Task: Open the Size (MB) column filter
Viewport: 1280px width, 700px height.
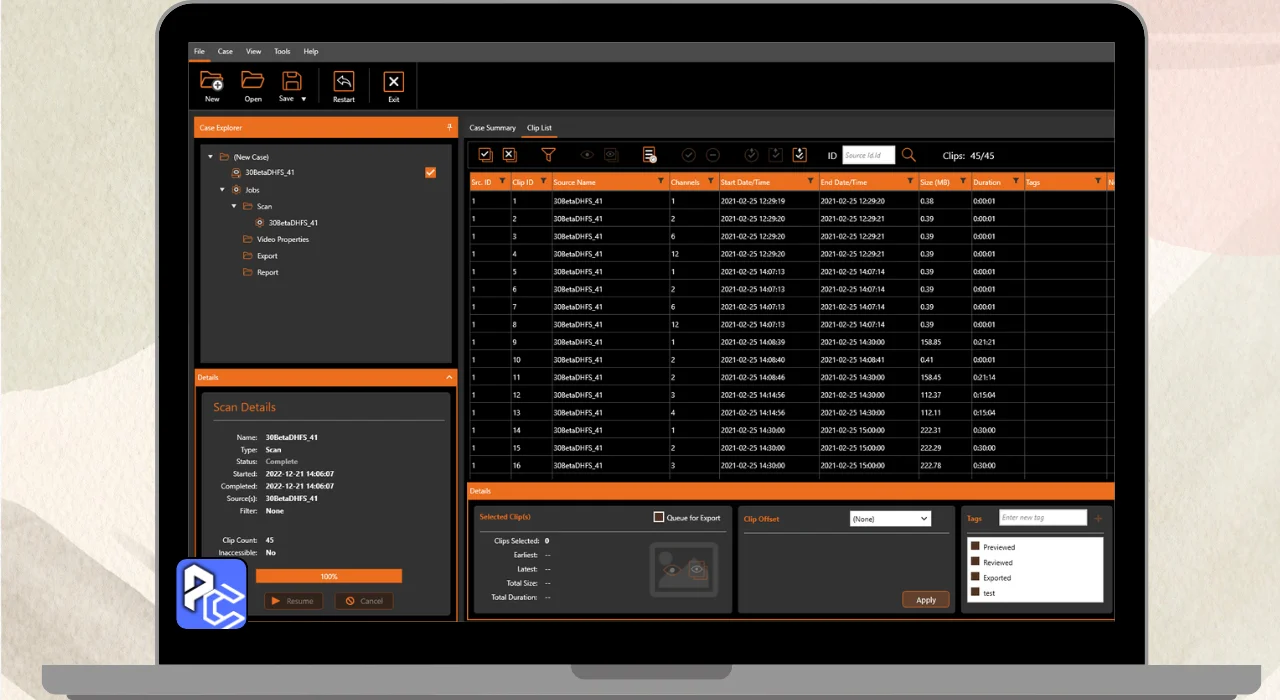Action: (x=964, y=182)
